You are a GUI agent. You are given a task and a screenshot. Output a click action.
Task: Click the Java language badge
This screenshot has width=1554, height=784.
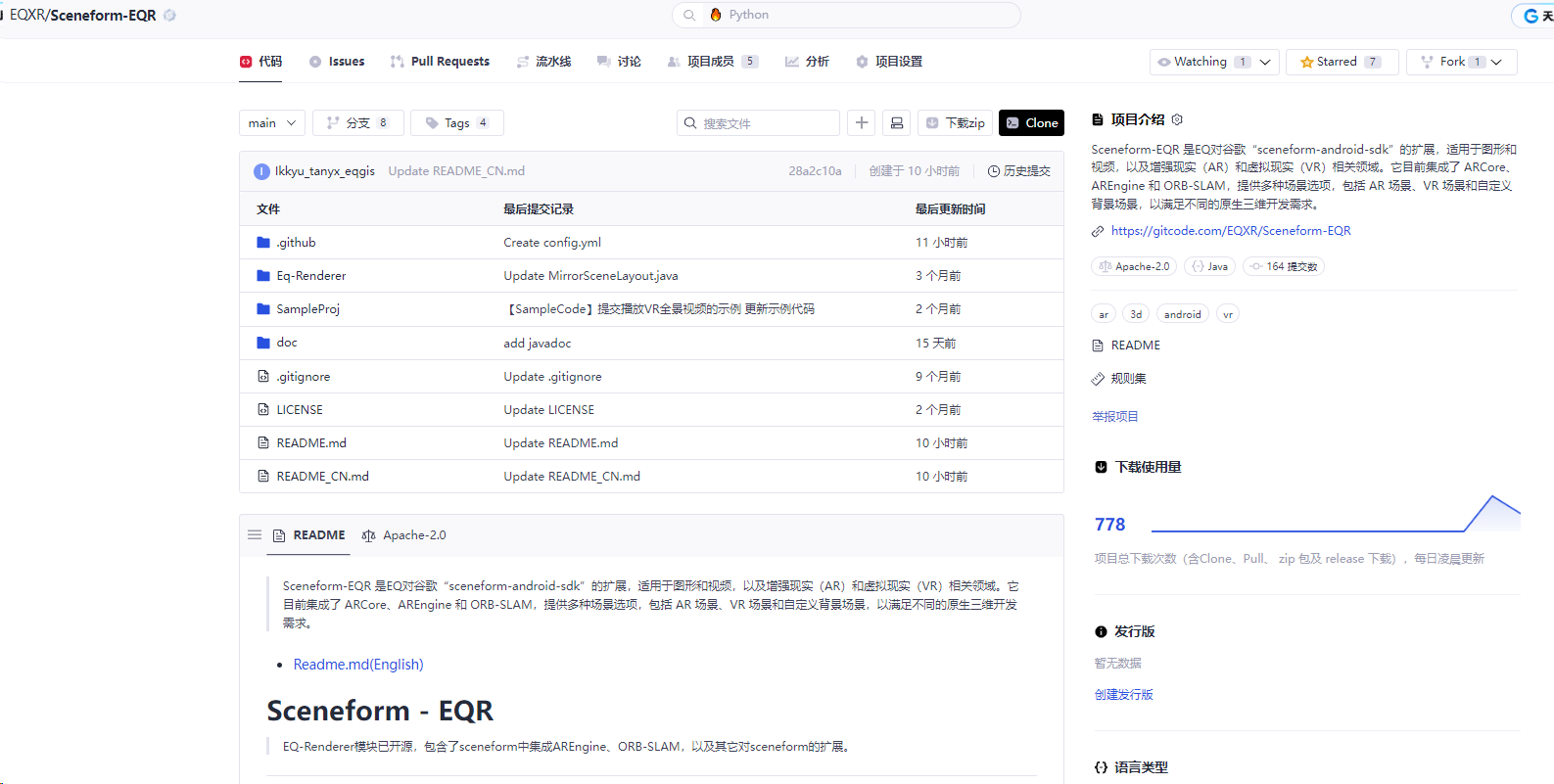pyautogui.click(x=1209, y=266)
